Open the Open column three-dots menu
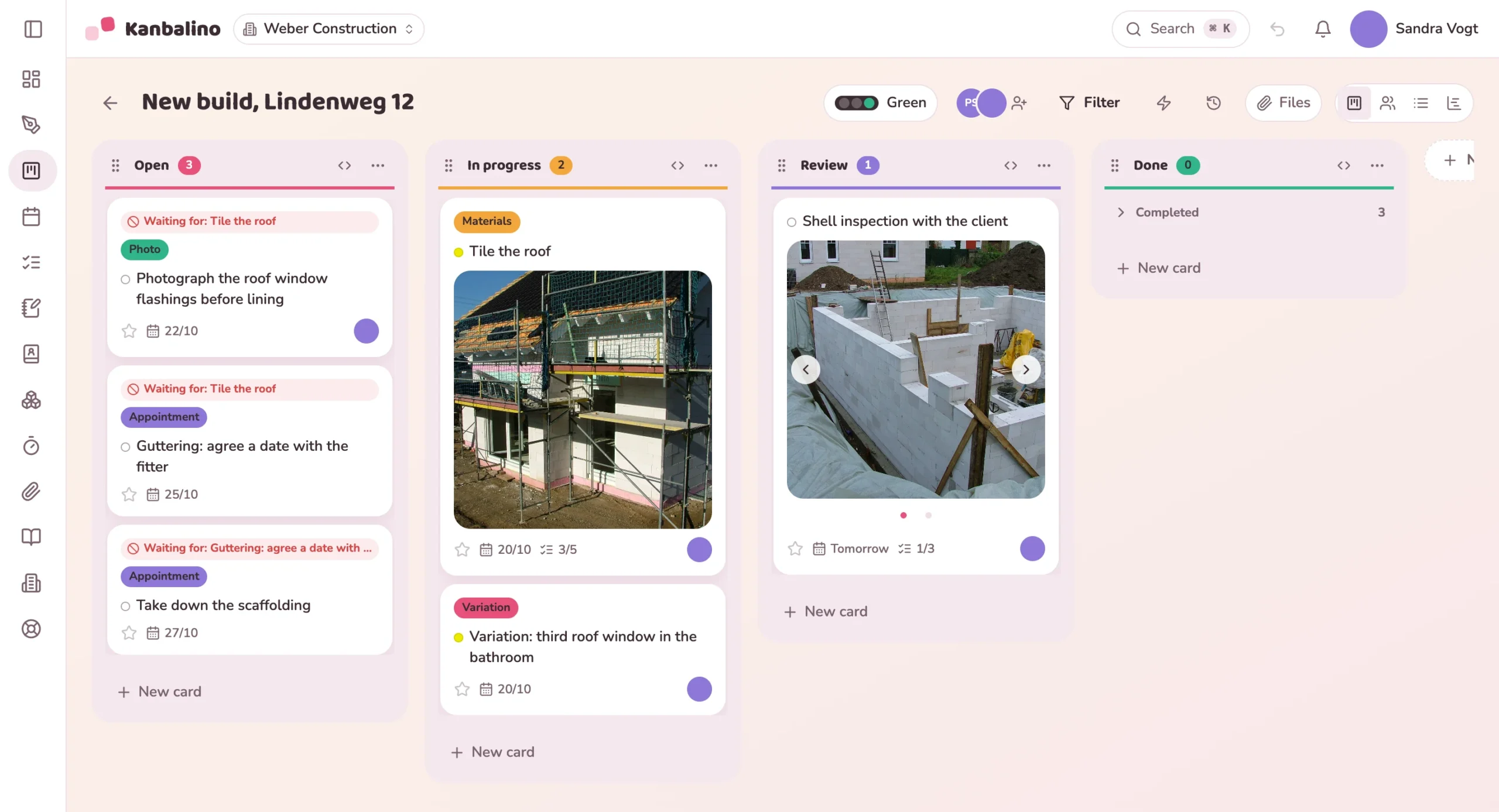The height and width of the screenshot is (812, 1499). coord(378,166)
